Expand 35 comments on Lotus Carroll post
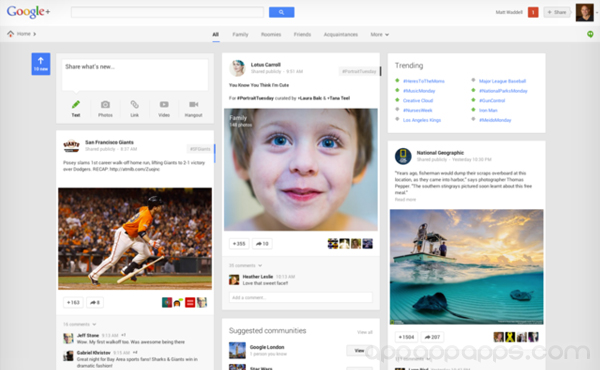The height and width of the screenshot is (370, 600). click(245, 265)
